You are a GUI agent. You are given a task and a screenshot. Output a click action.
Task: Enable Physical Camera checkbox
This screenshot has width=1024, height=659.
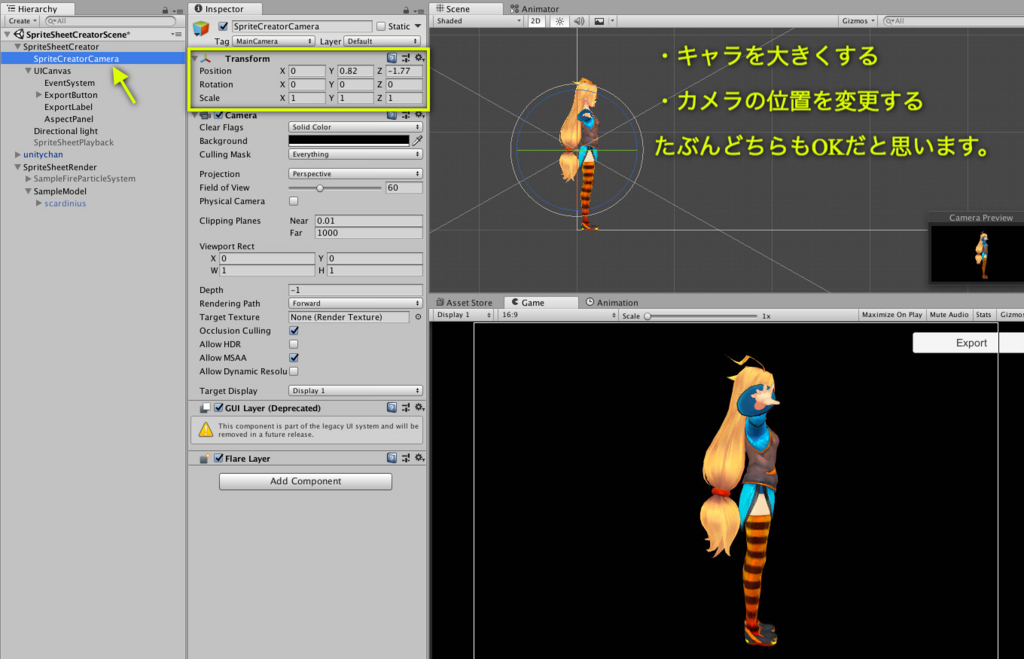point(294,201)
